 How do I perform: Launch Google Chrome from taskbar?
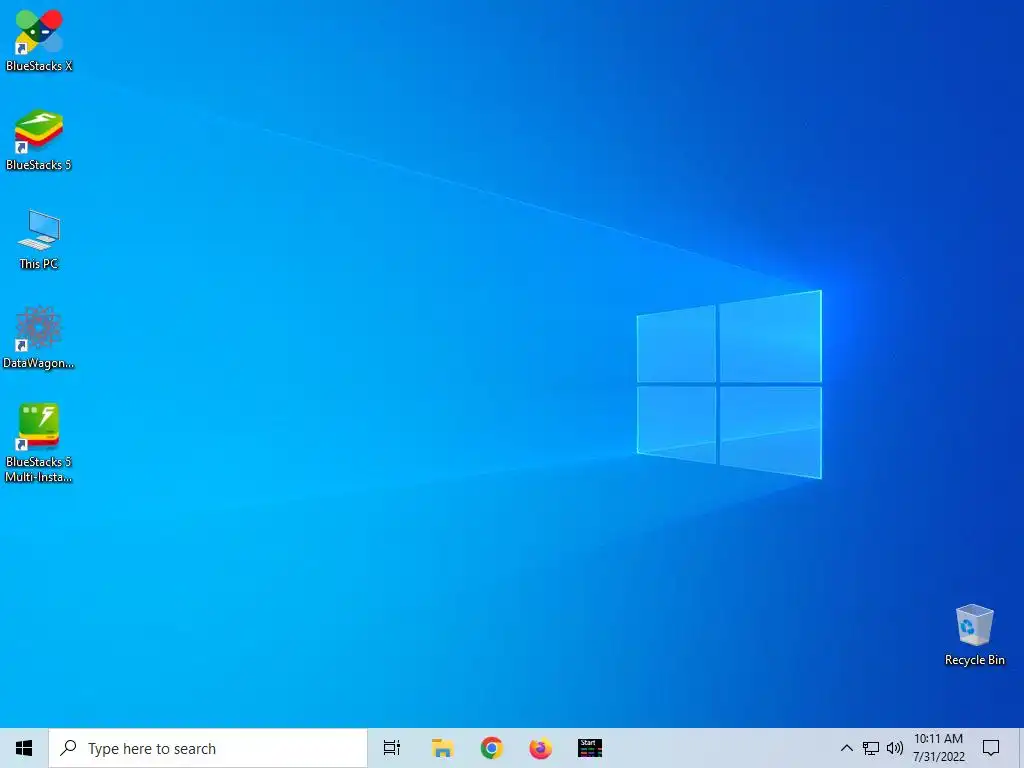coord(491,748)
